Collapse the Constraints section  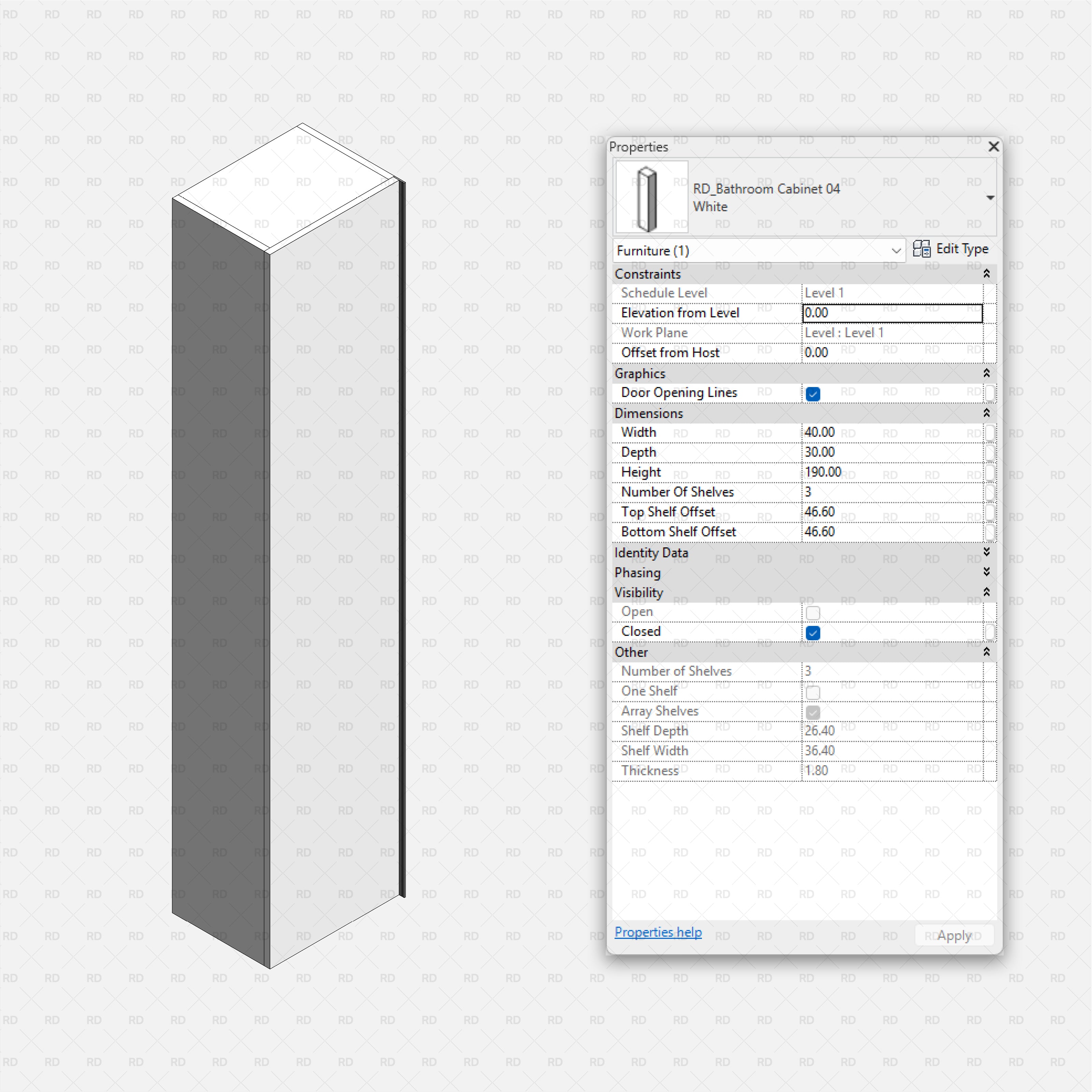pyautogui.click(x=986, y=274)
